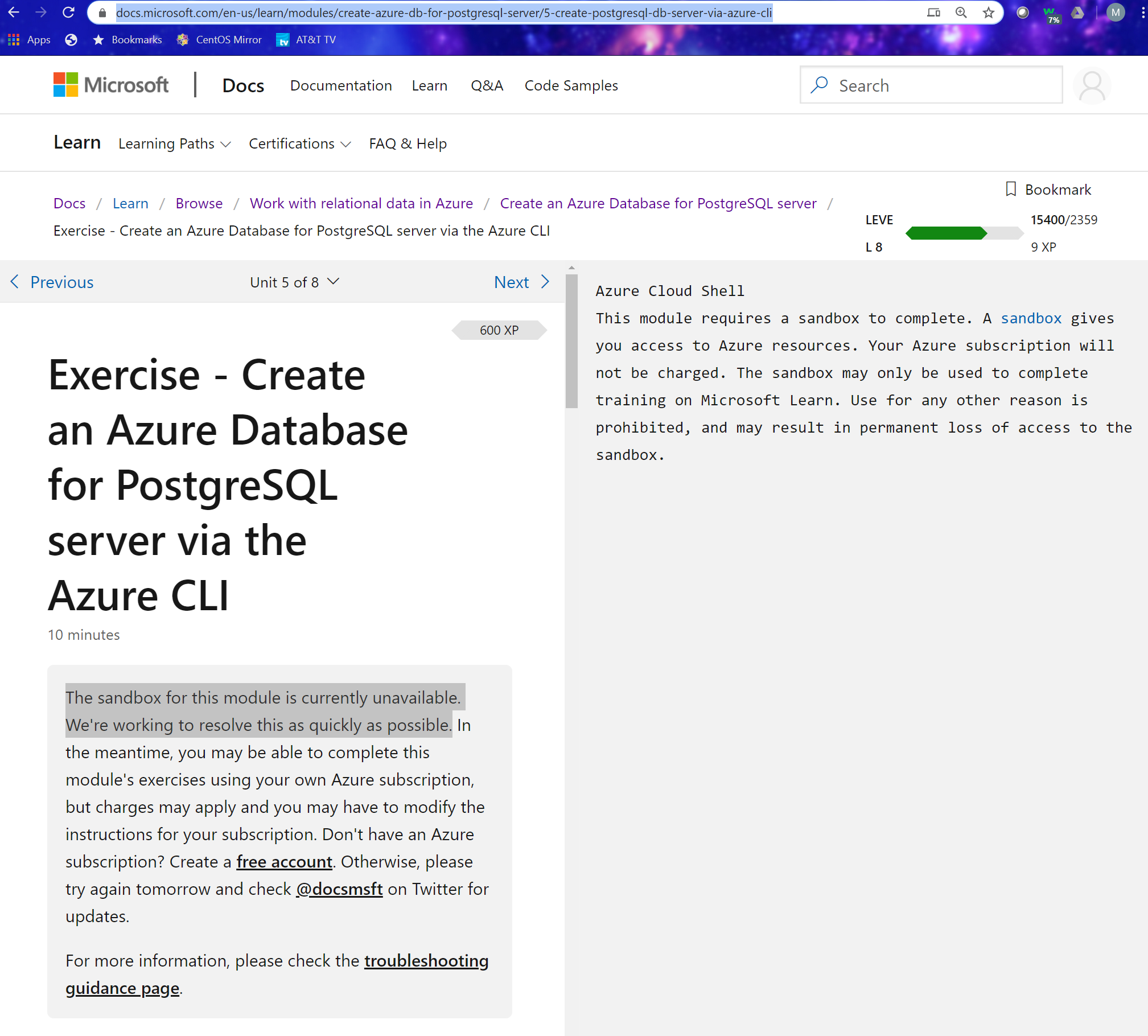This screenshot has width=1148, height=1036.
Task: Switch to the Documentation menu item
Action: point(340,85)
